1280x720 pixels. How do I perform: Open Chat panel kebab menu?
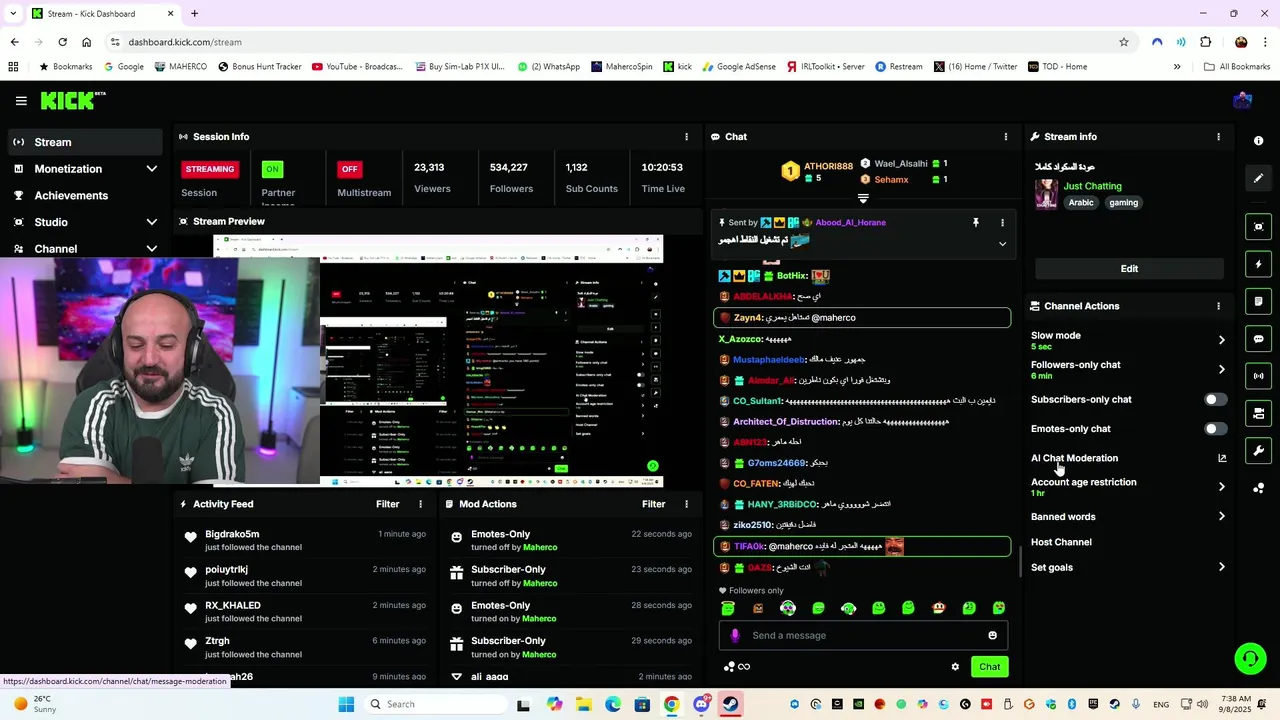1006,137
